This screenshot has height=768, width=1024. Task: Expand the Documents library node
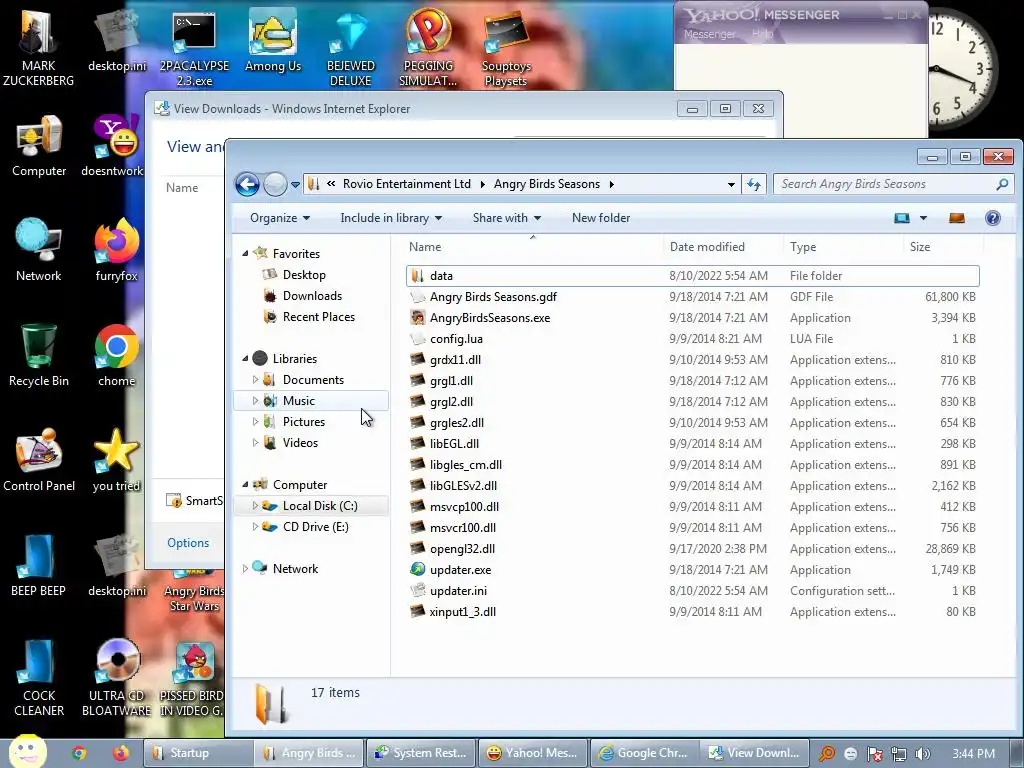coord(255,379)
